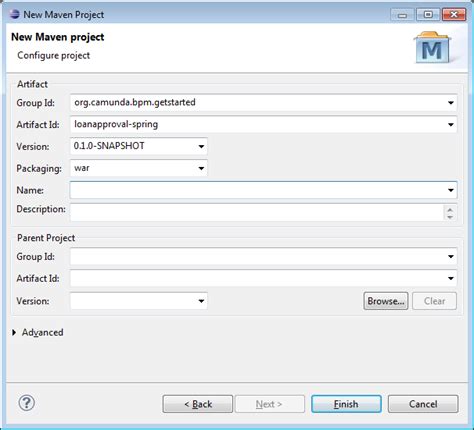Click the Finish button
This screenshot has width=474, height=430.
pos(346,404)
